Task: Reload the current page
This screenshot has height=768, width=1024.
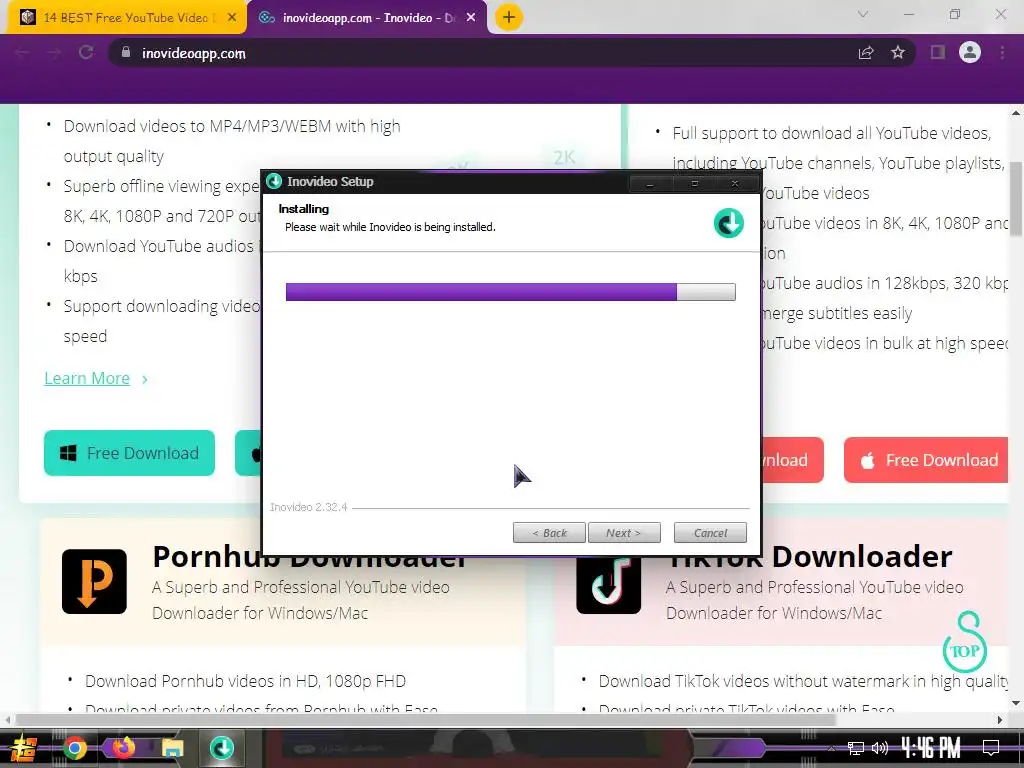Action: (86, 53)
